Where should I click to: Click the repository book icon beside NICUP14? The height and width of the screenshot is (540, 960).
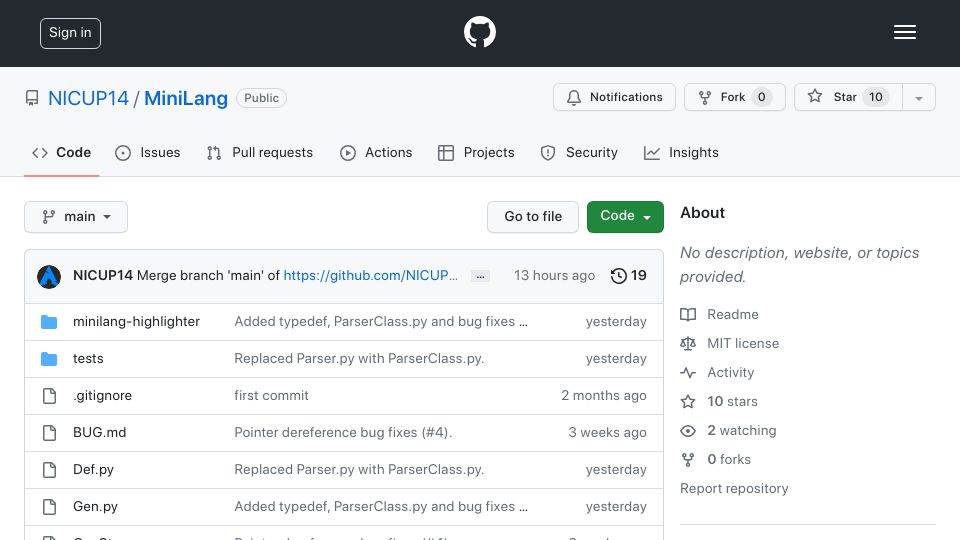coord(32,98)
